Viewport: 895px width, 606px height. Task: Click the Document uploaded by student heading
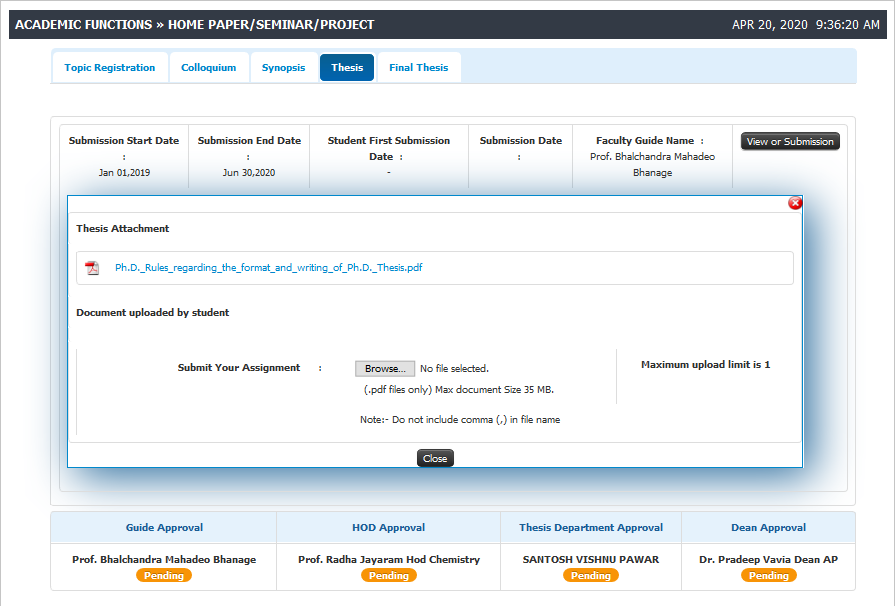[152, 312]
